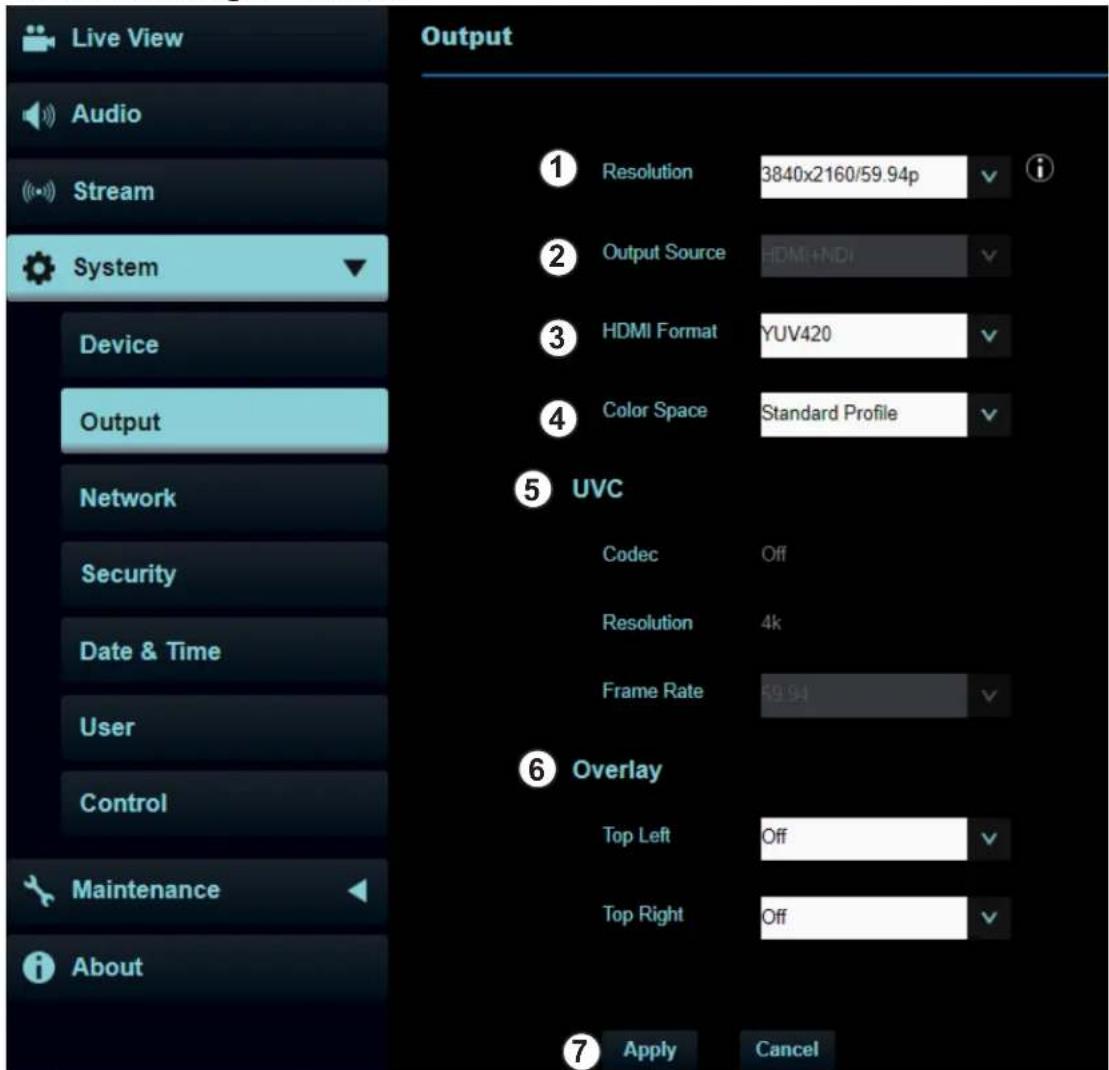
Task: Open the Live View page
Action: 197,39
